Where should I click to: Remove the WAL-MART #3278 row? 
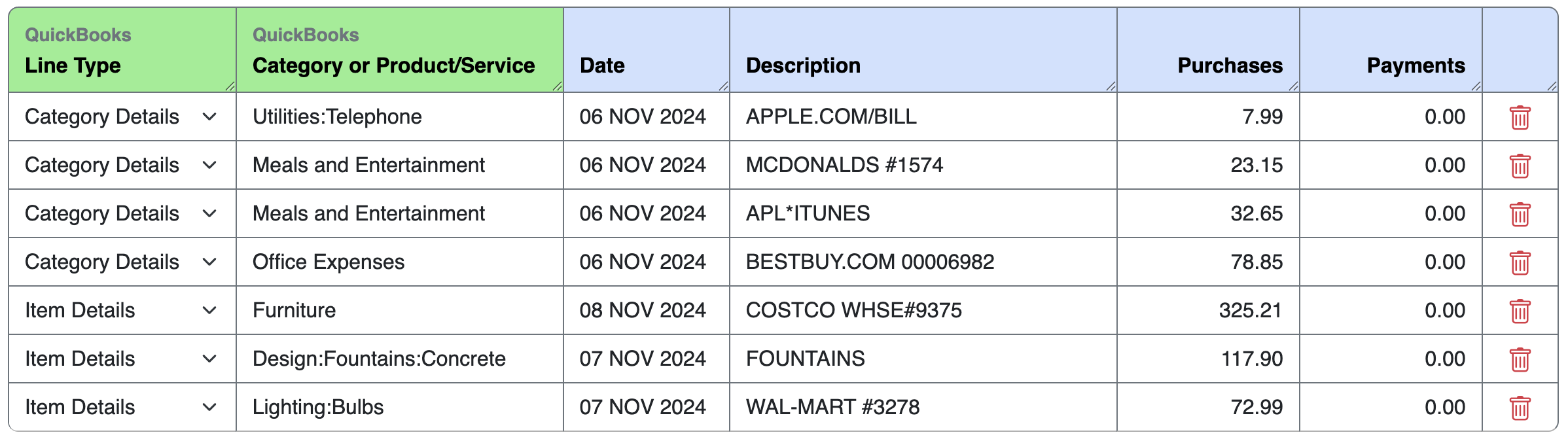[x=1520, y=408]
